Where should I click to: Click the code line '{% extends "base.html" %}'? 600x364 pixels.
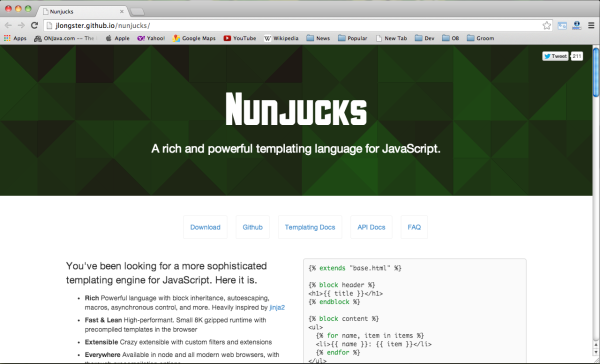click(x=355, y=268)
